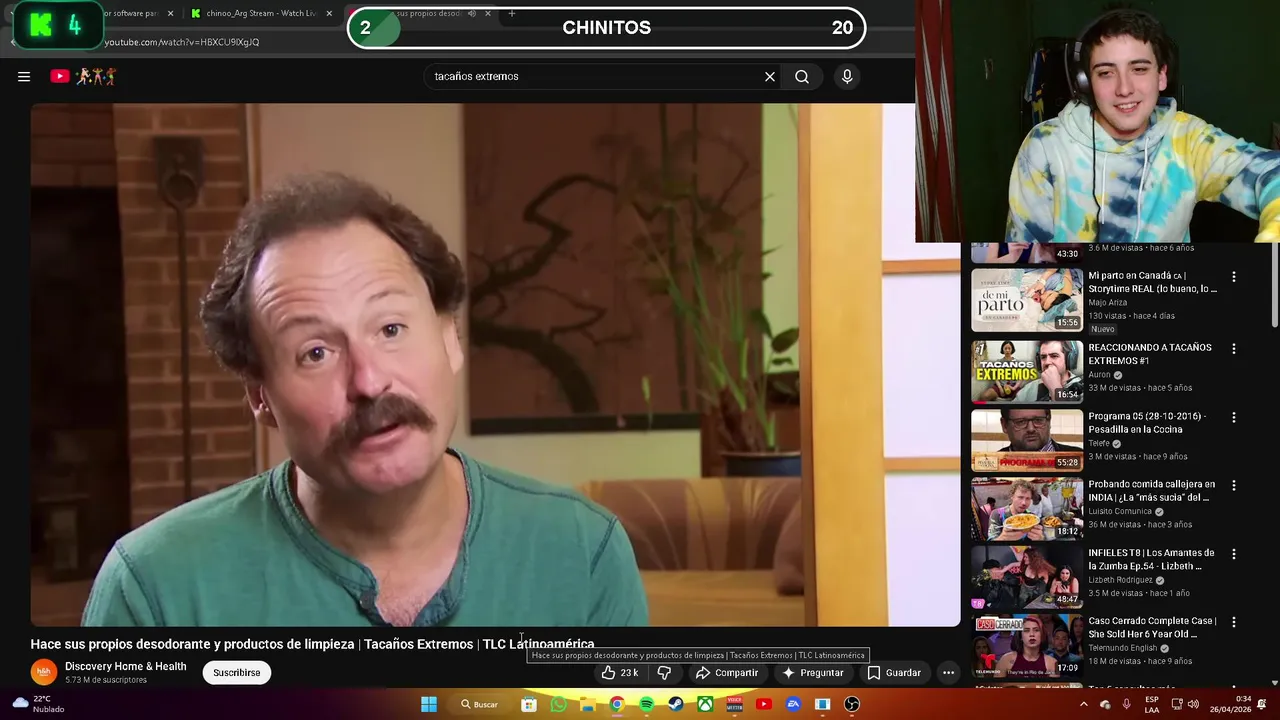
Task: Click channel name Lizbeth Rodriguez
Action: [x=1120, y=580]
